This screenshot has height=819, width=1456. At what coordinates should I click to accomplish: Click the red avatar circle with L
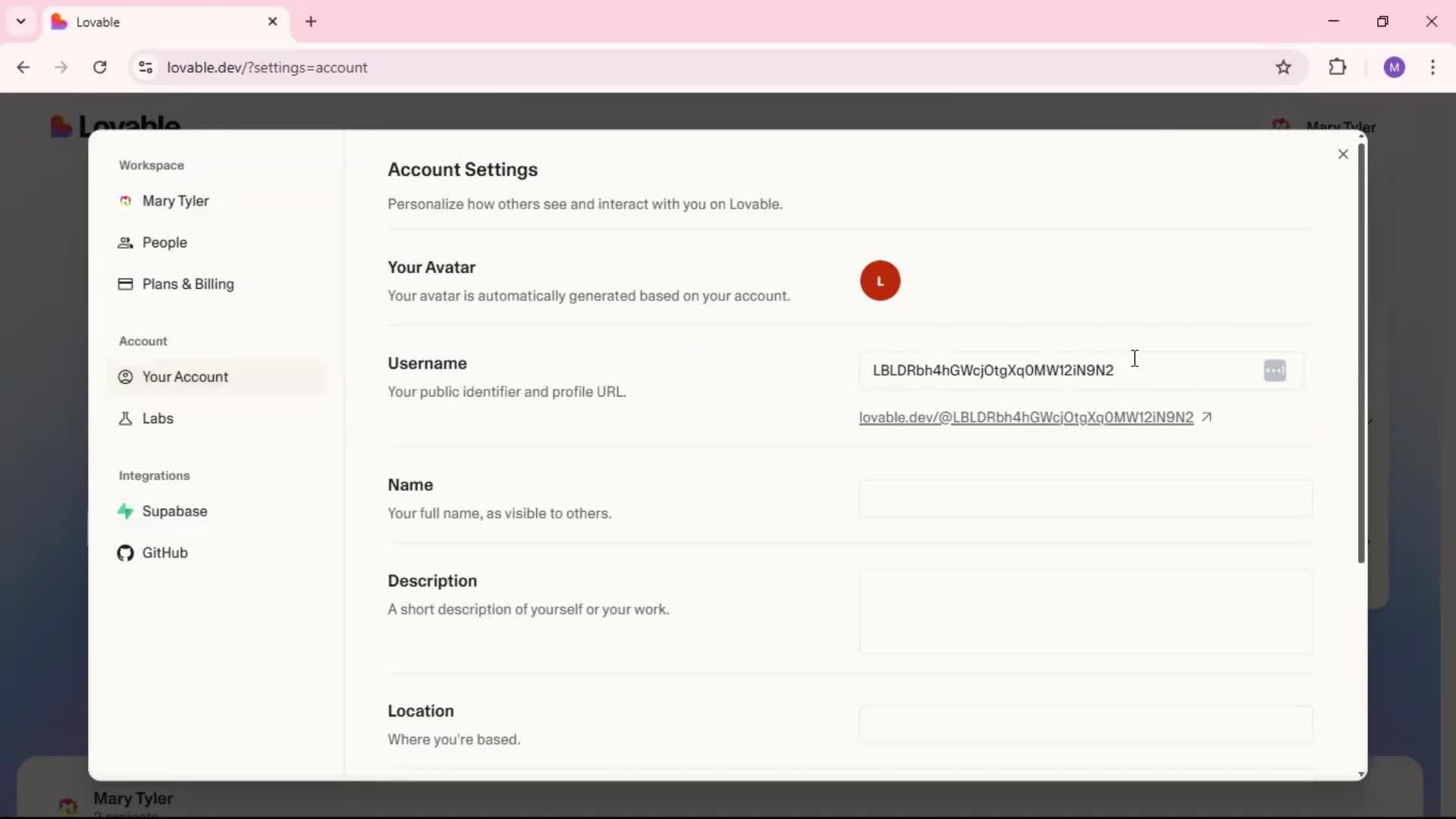tap(880, 281)
